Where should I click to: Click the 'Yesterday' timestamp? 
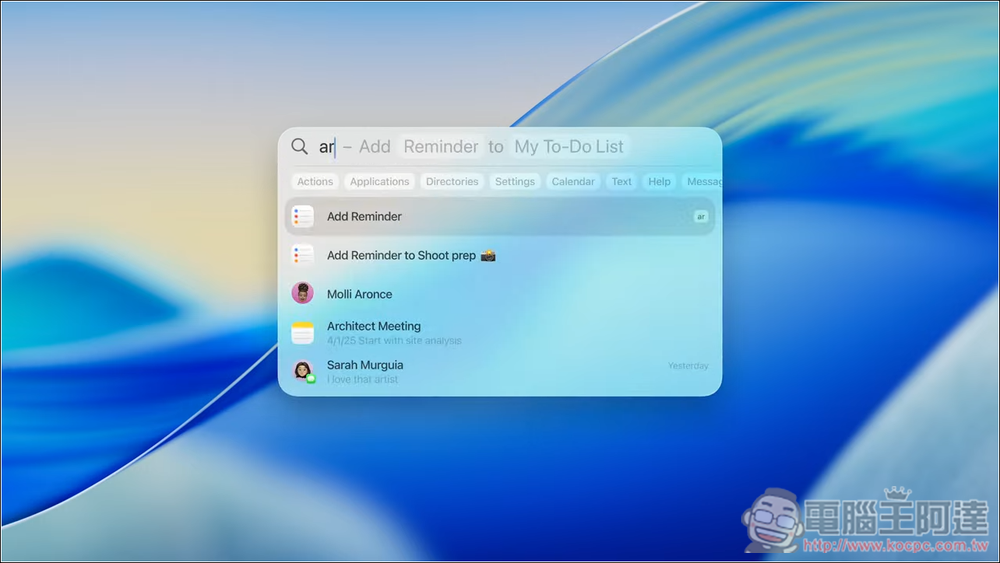click(x=688, y=366)
